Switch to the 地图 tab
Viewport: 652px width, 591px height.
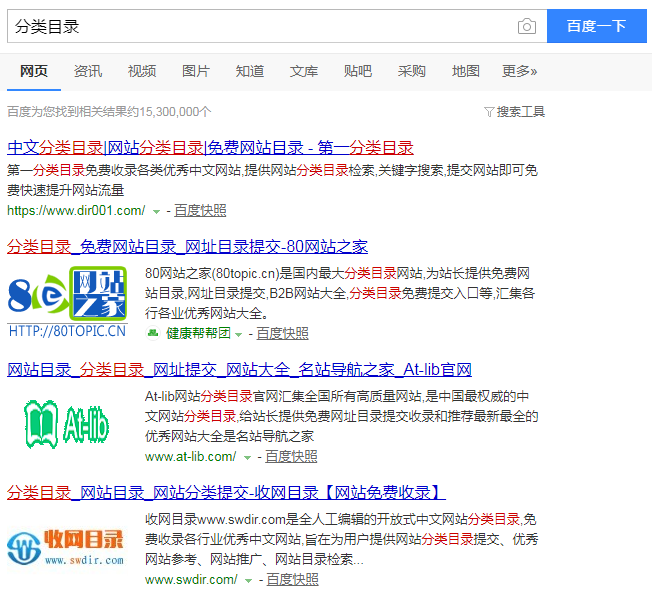466,71
